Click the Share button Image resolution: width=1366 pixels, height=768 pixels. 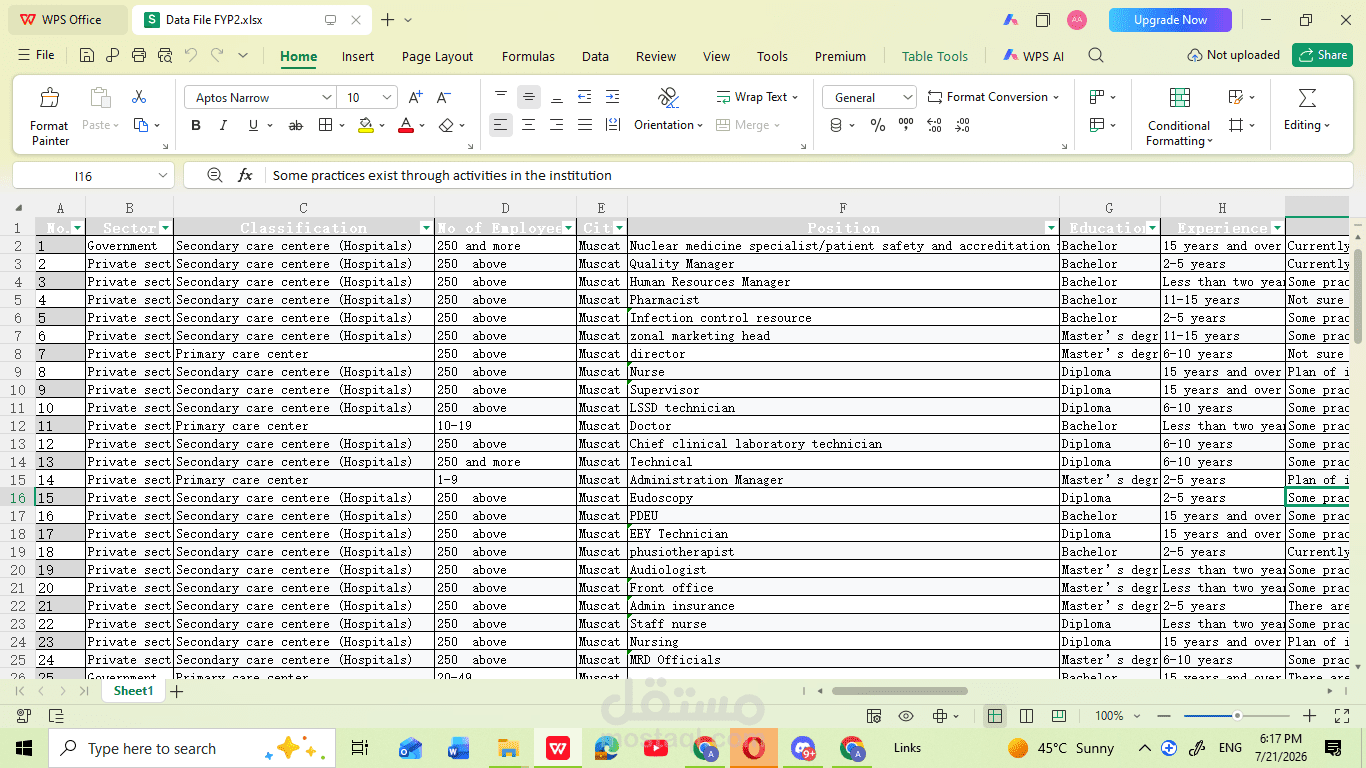point(1322,55)
